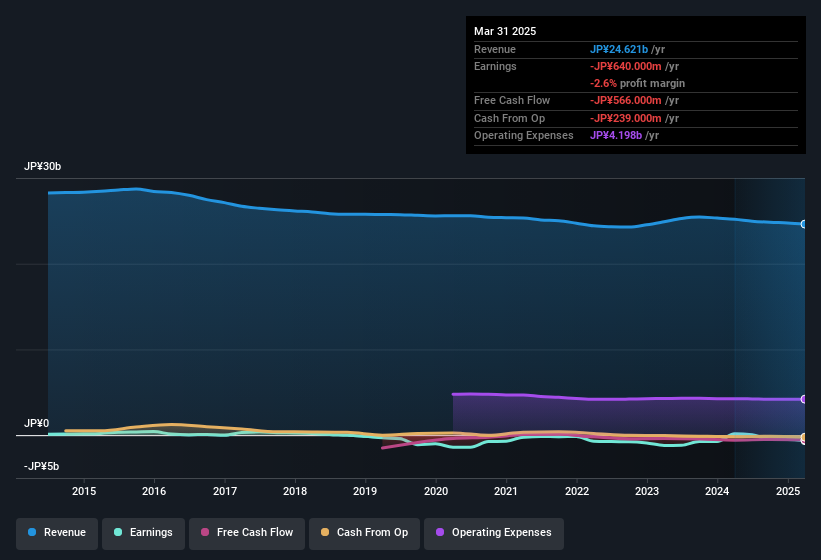Click the JP¥4.198b operating expenses value

pos(616,135)
